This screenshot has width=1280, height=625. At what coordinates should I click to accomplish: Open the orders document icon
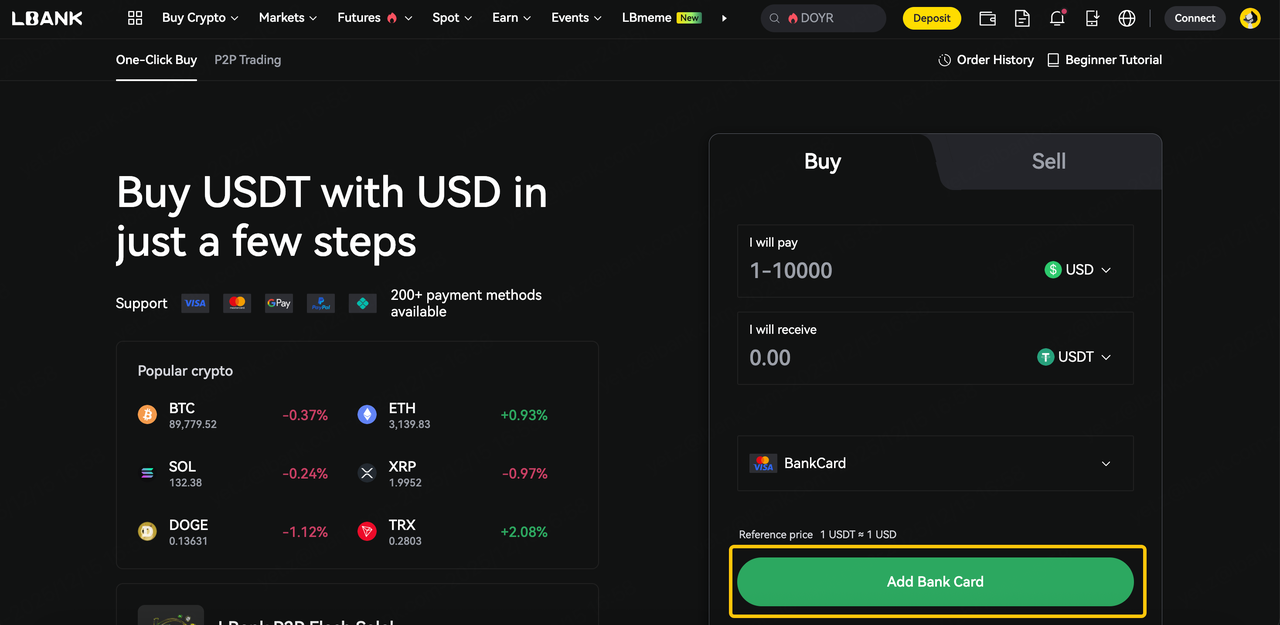[1022, 18]
